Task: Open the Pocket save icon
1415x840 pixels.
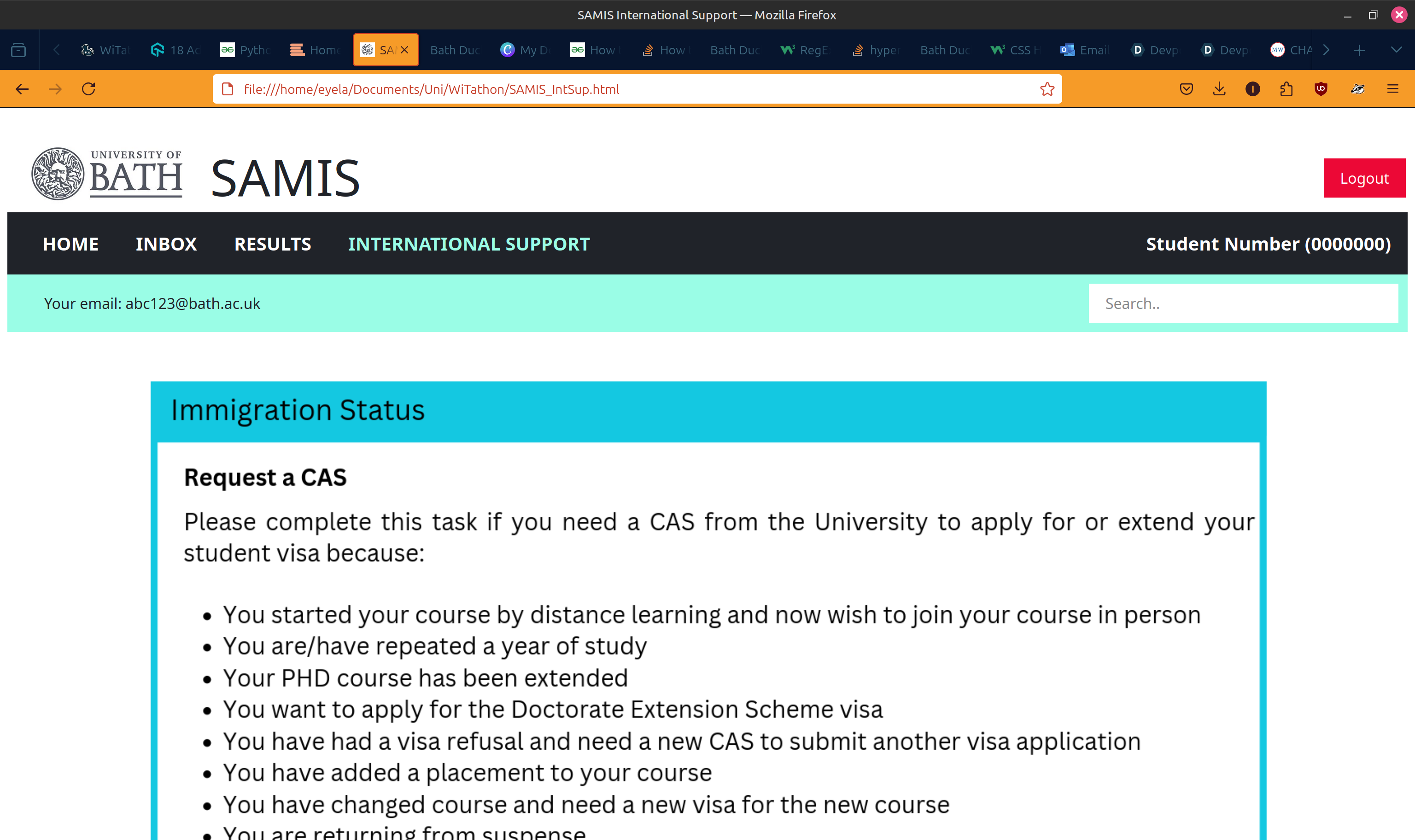Action: point(1187,89)
